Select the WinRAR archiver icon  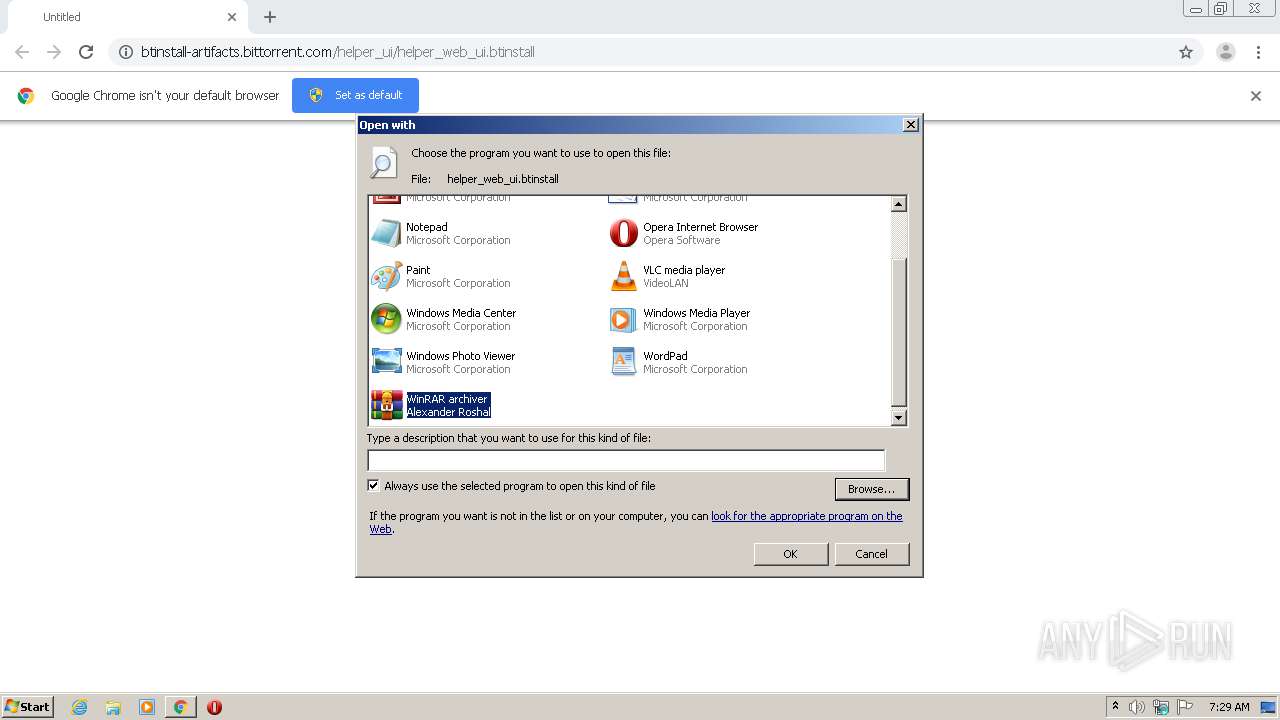pyautogui.click(x=386, y=405)
